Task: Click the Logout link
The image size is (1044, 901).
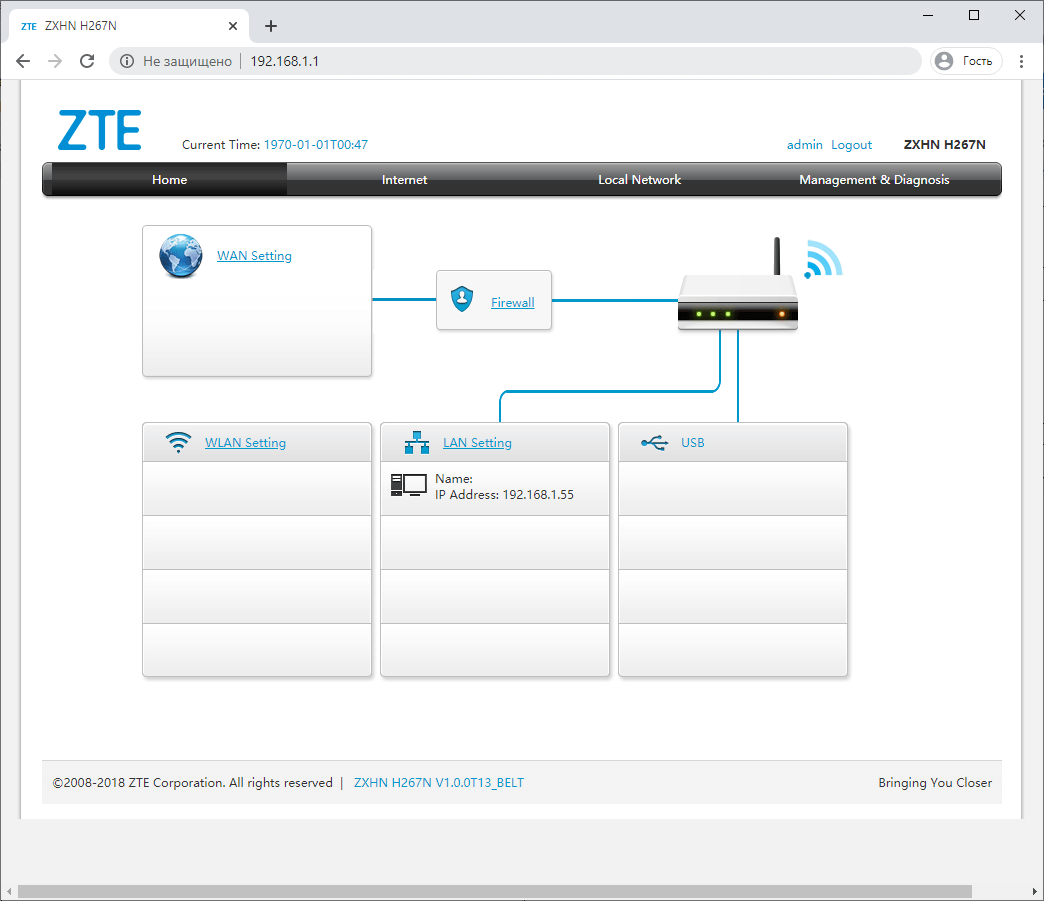Action: [x=851, y=145]
